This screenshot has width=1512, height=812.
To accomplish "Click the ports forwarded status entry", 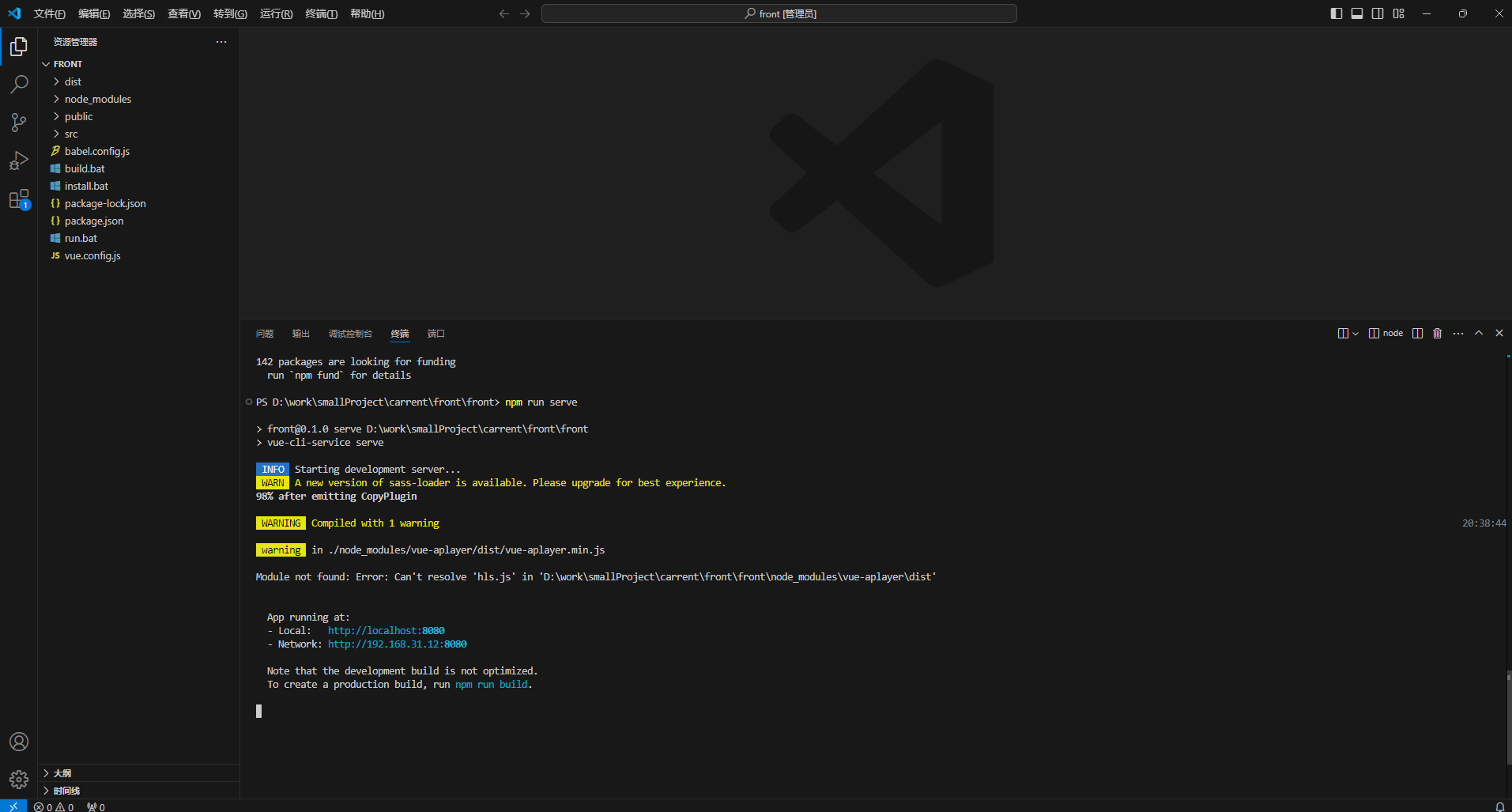I will coord(96,806).
